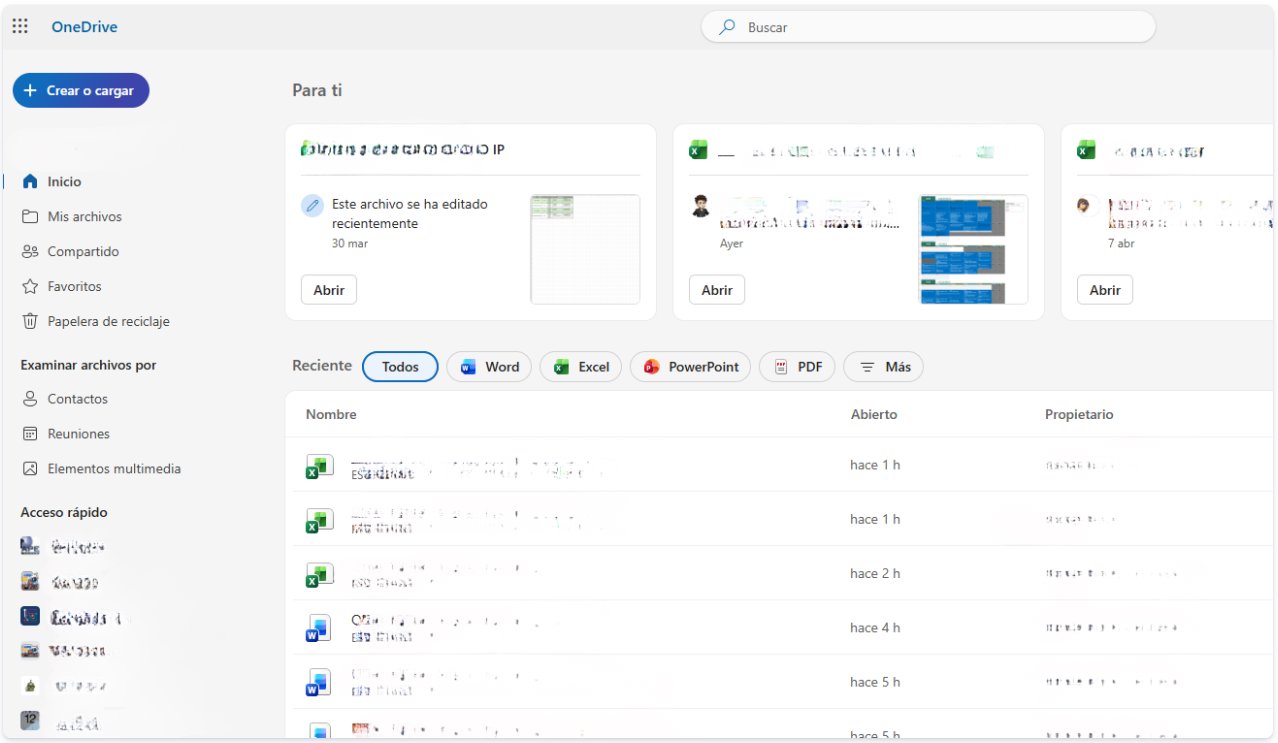Click the first Acceso rápido site icon
Image resolution: width=1278 pixels, height=743 pixels.
30,546
